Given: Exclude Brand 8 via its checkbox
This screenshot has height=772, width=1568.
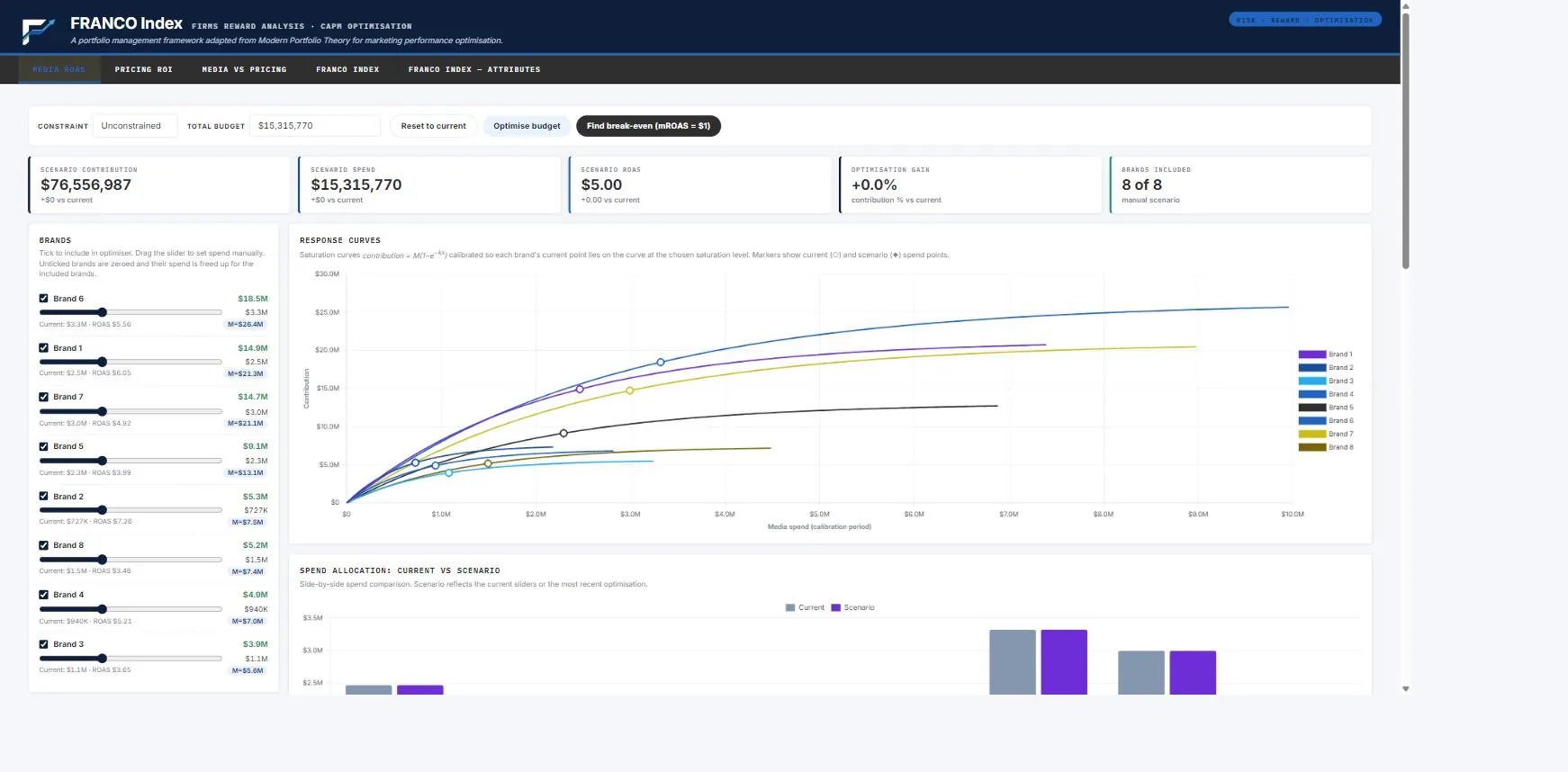Looking at the screenshot, I should tap(43, 545).
